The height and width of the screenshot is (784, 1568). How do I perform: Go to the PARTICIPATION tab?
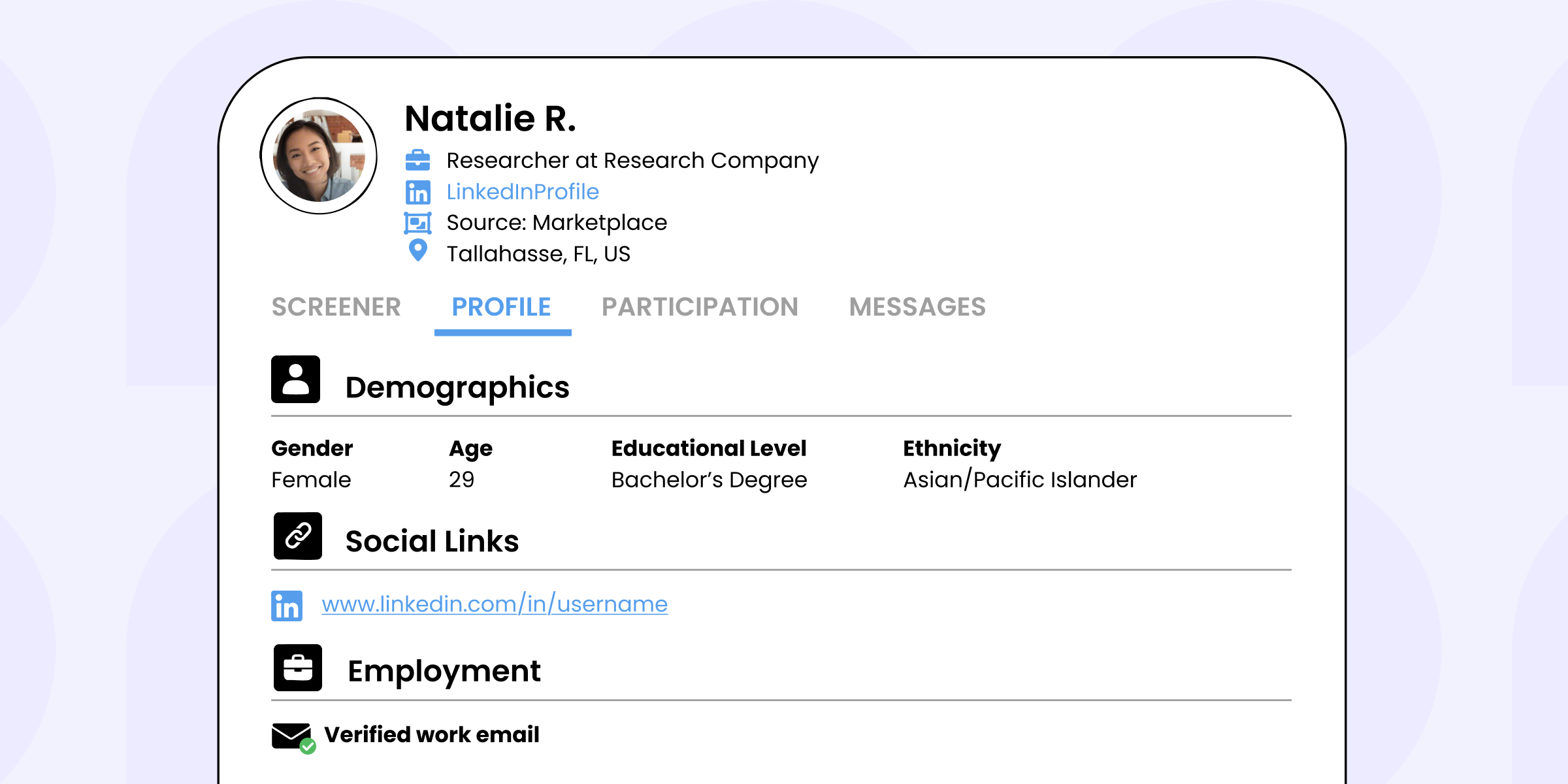point(700,307)
